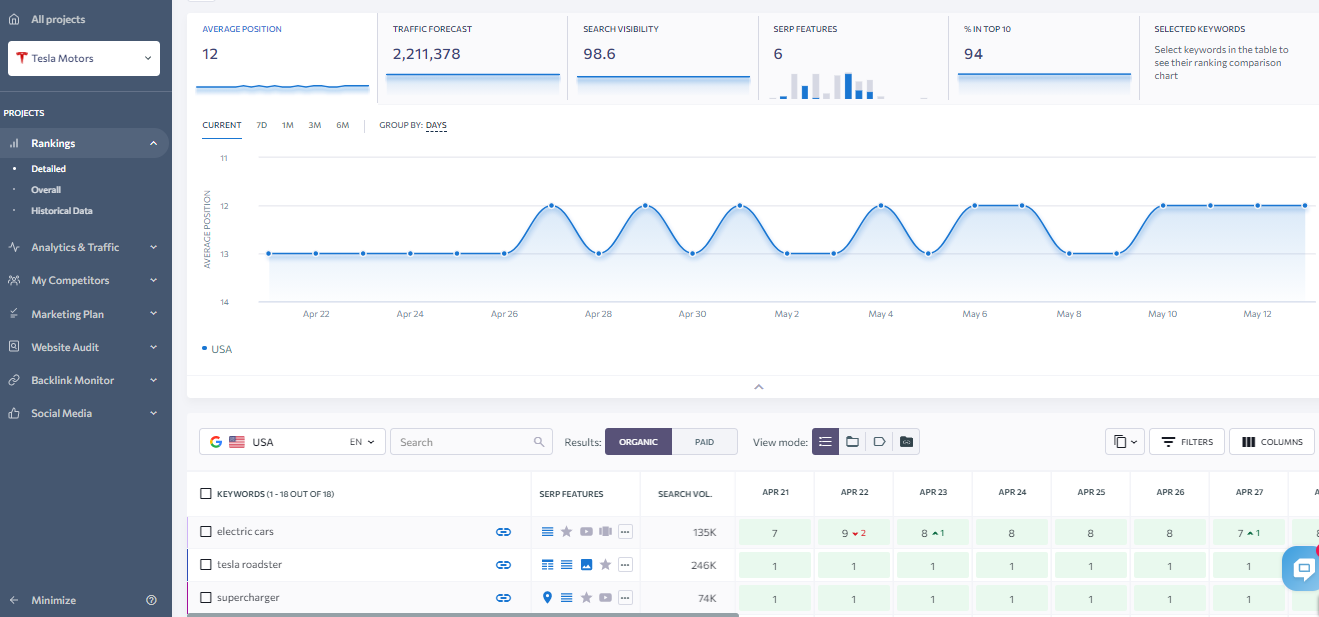Switch to tag view mode
Image resolution: width=1319 pixels, height=617 pixels.
879,442
